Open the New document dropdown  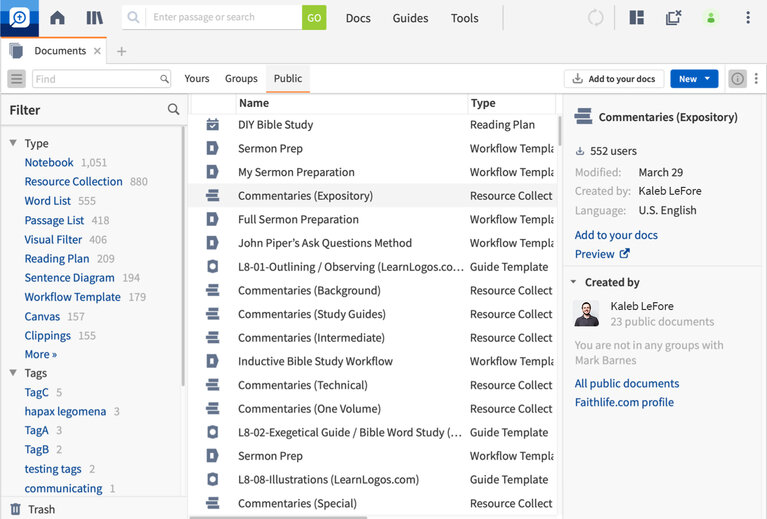click(x=693, y=79)
